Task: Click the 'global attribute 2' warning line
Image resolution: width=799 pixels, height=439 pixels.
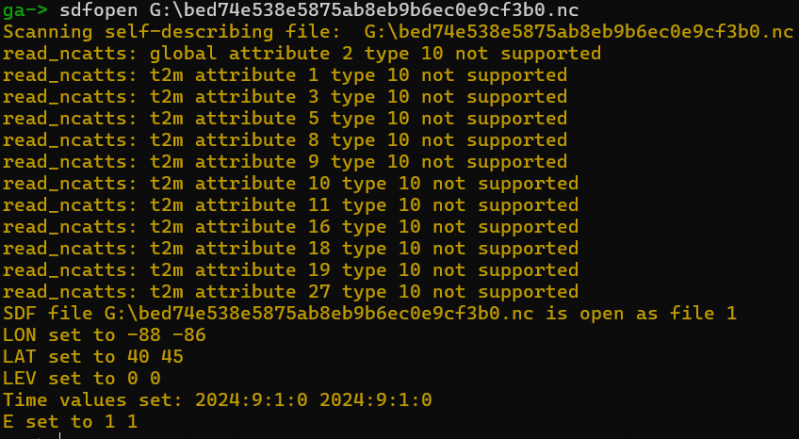Action: [301, 53]
